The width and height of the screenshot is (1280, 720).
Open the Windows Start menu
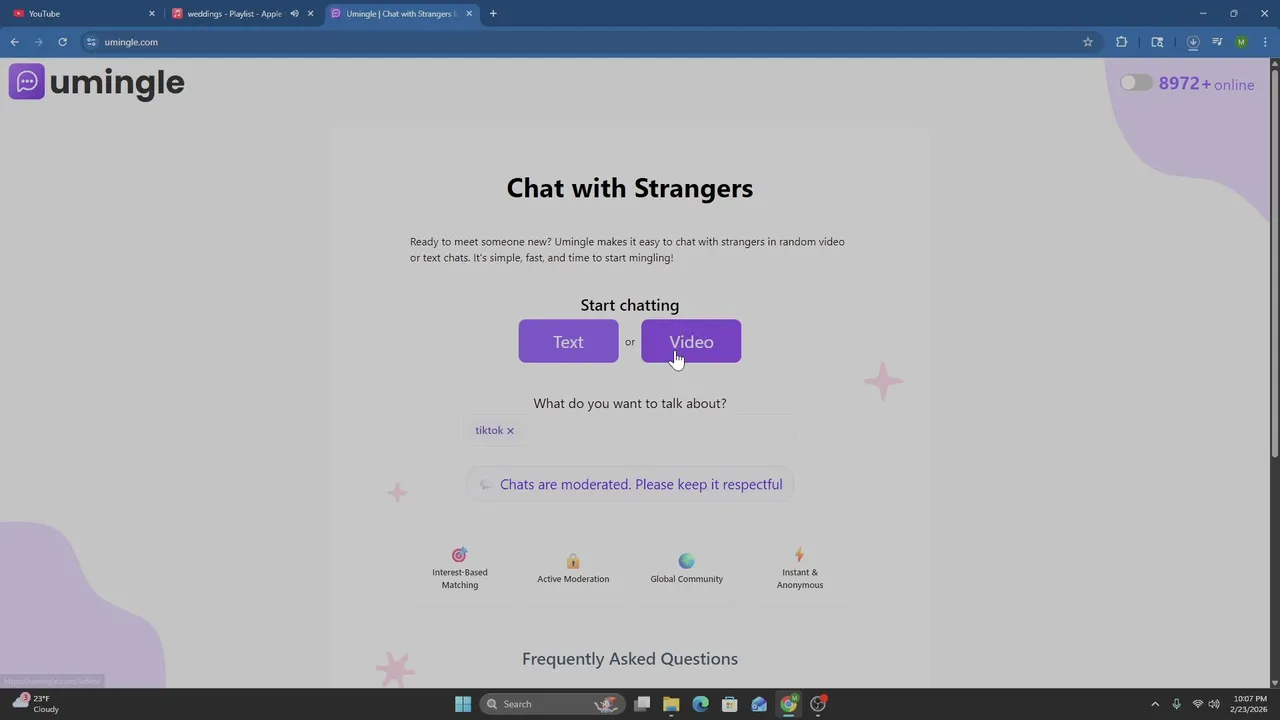463,704
